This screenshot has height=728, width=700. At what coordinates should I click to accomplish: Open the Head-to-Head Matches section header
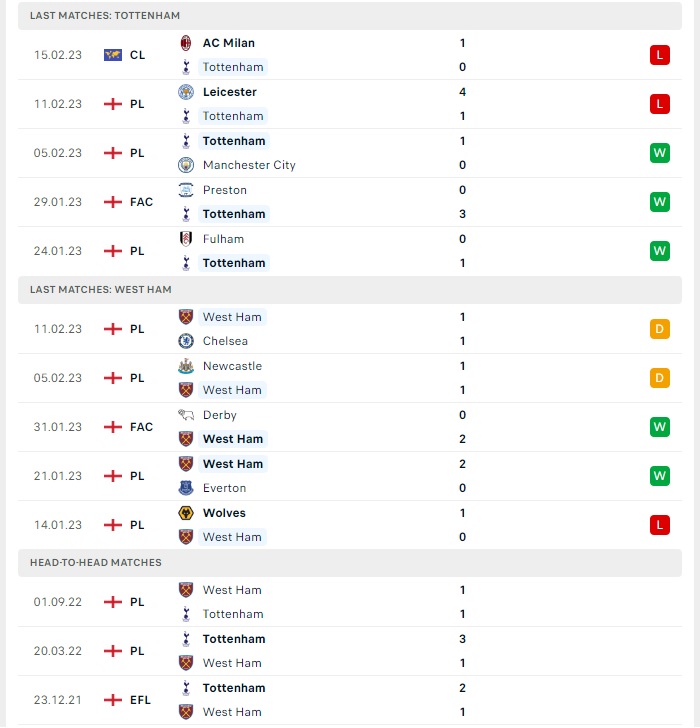[350, 563]
